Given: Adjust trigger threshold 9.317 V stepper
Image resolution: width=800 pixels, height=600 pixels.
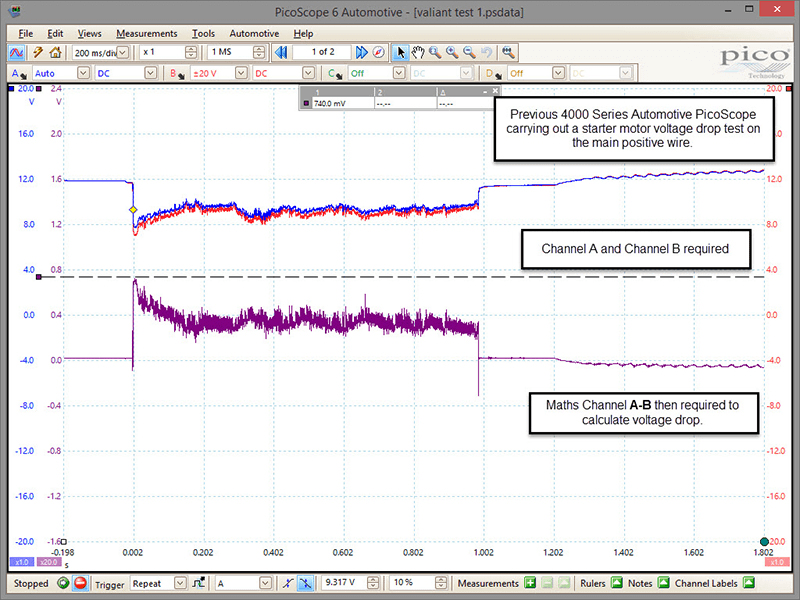Looking at the screenshot, I should [x=373, y=583].
